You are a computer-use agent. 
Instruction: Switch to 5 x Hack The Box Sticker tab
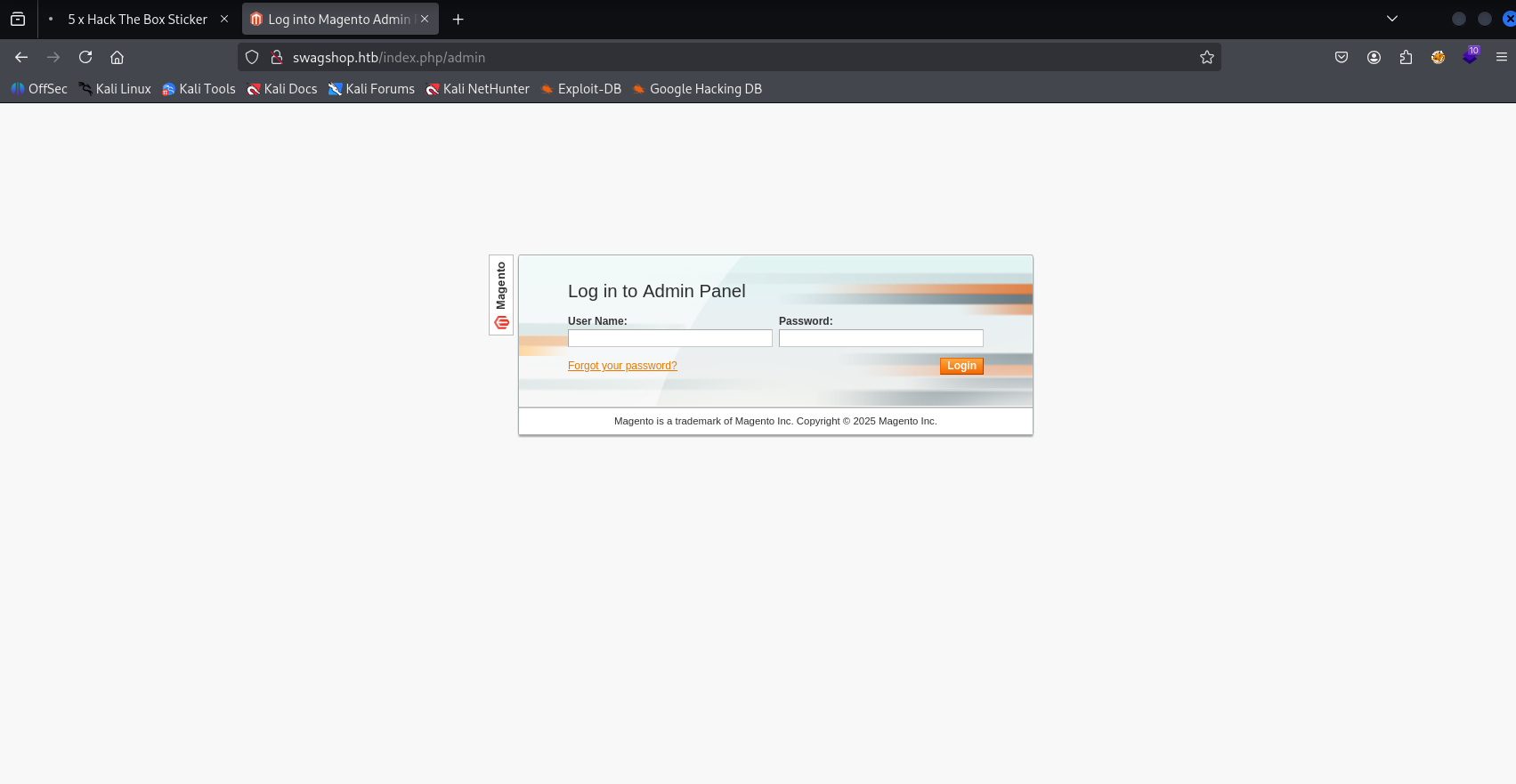click(137, 19)
